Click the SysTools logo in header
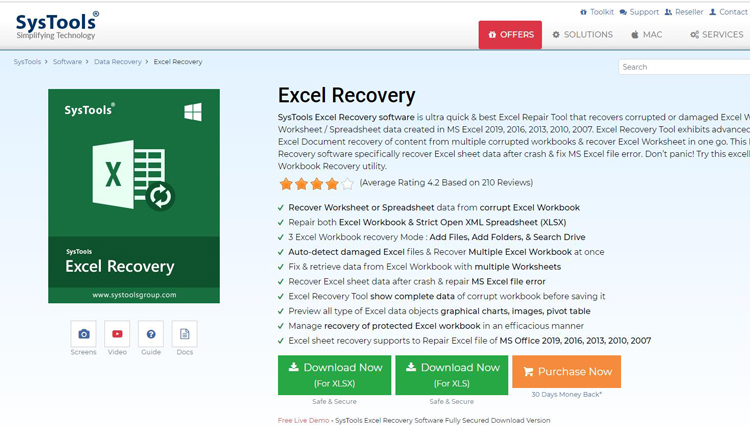 click(x=57, y=25)
